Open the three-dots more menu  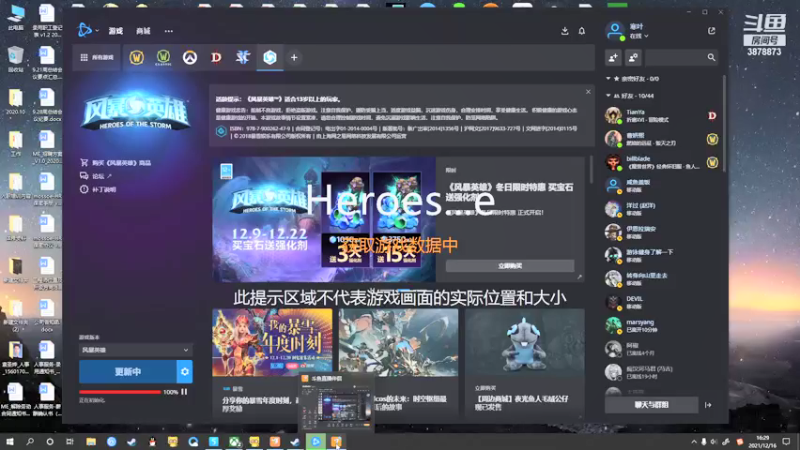168,31
